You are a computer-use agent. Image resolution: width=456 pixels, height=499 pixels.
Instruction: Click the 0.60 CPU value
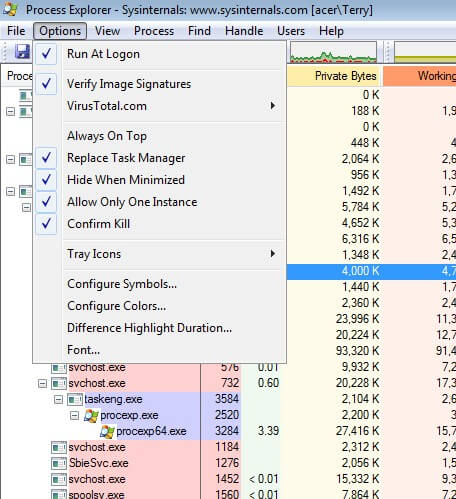point(268,383)
